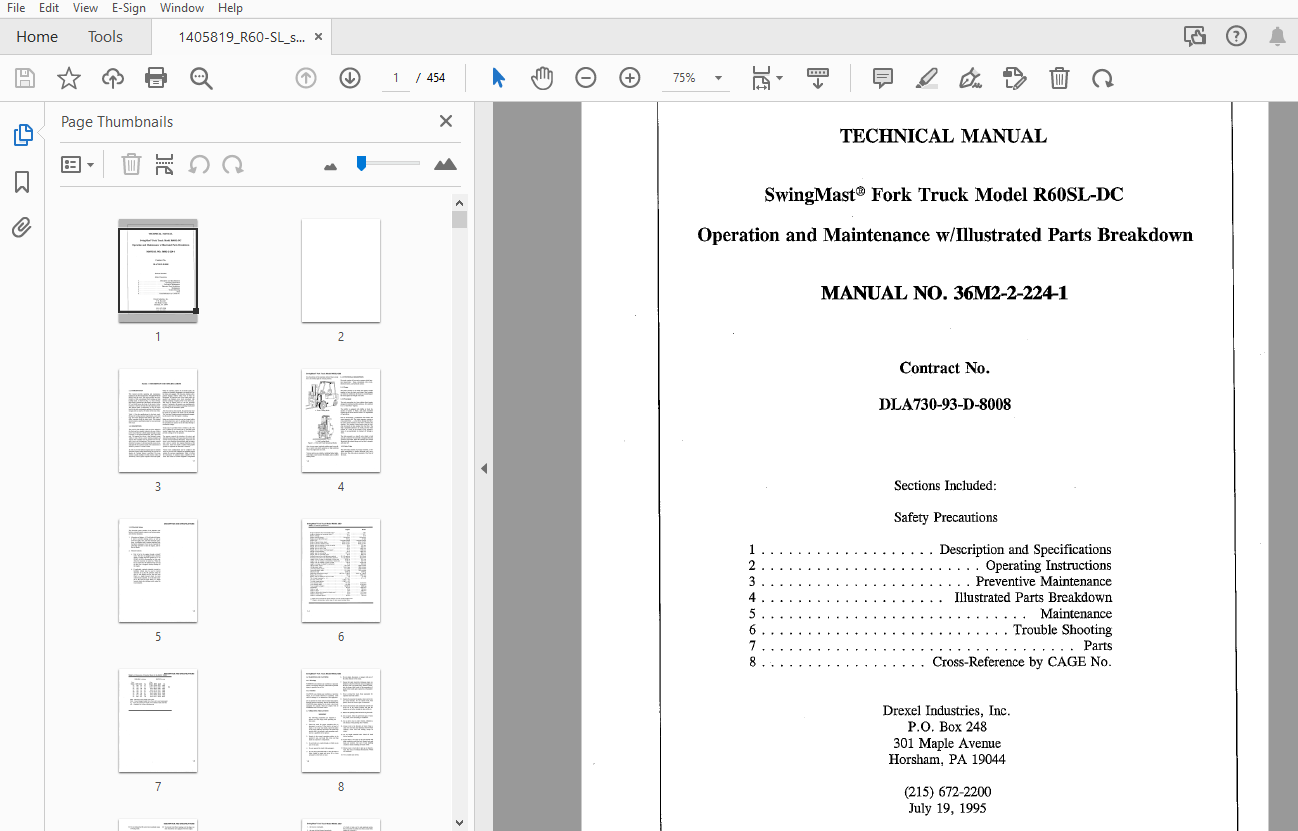This screenshot has height=831, width=1298.
Task: Click the 'MANUAL NO. 36M2-2-224-1' heading text
Action: point(944,293)
